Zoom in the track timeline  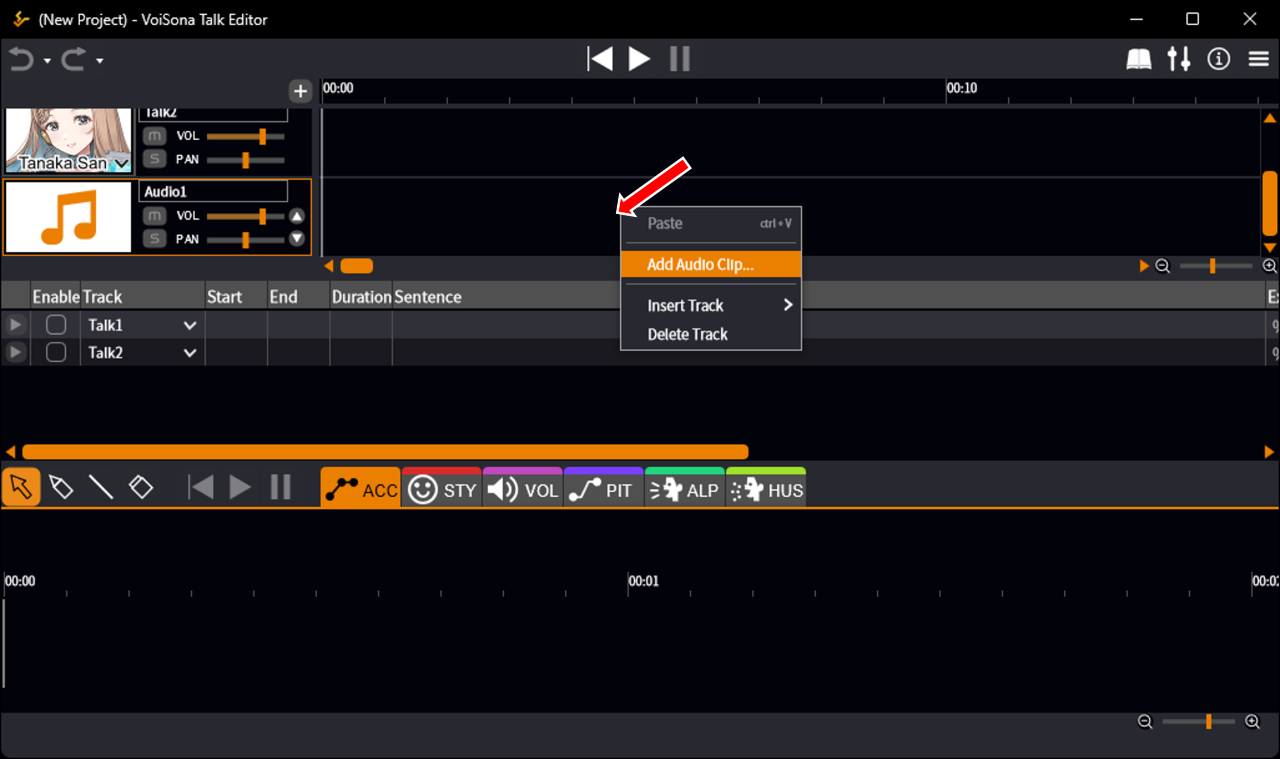1270,266
